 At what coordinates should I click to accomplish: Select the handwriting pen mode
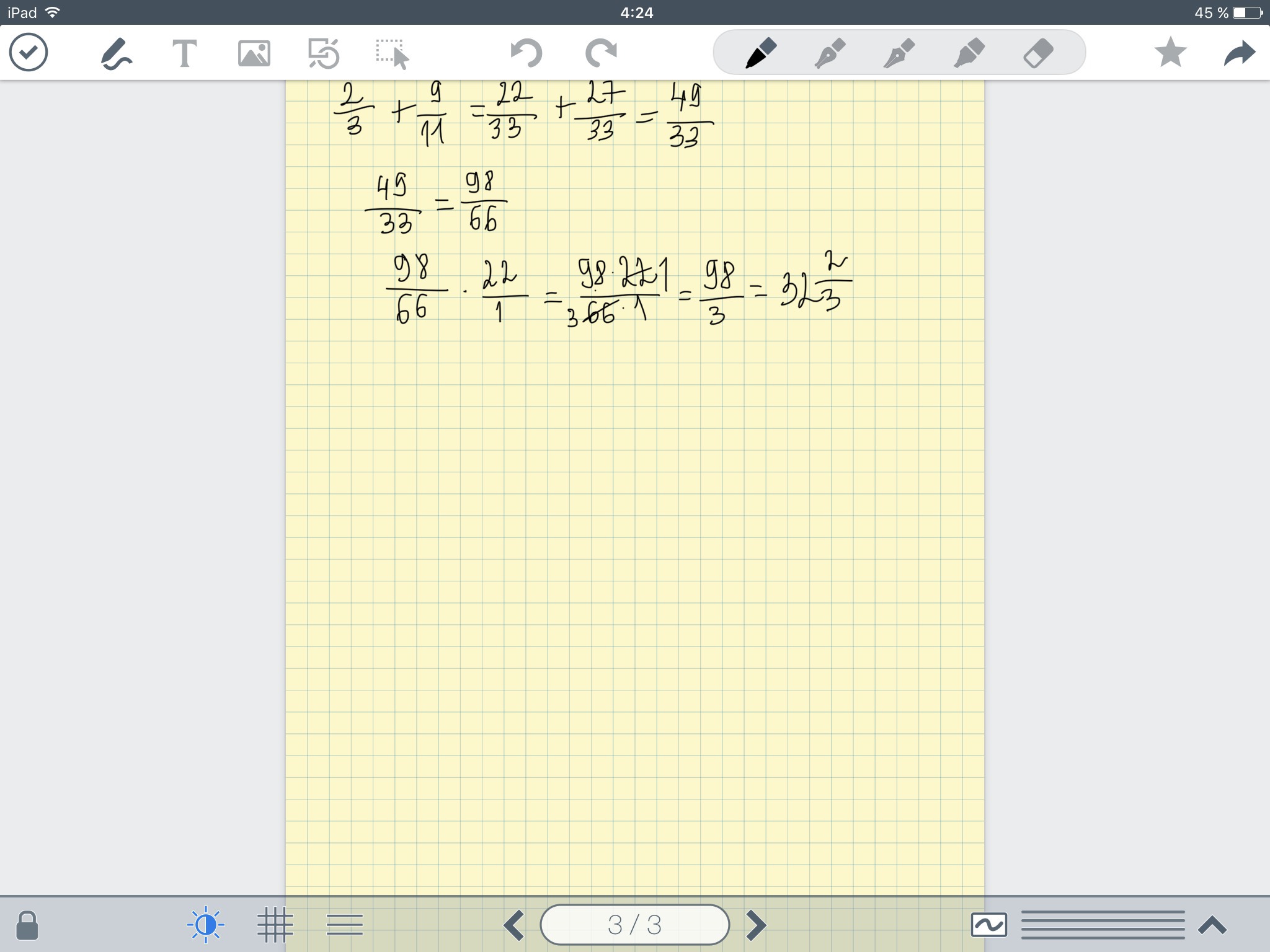click(x=116, y=54)
